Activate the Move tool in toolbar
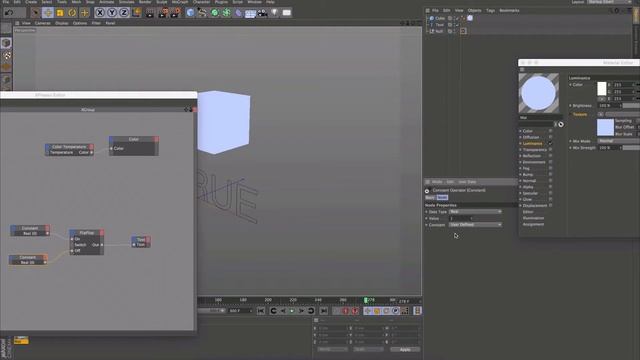 coord(48,13)
